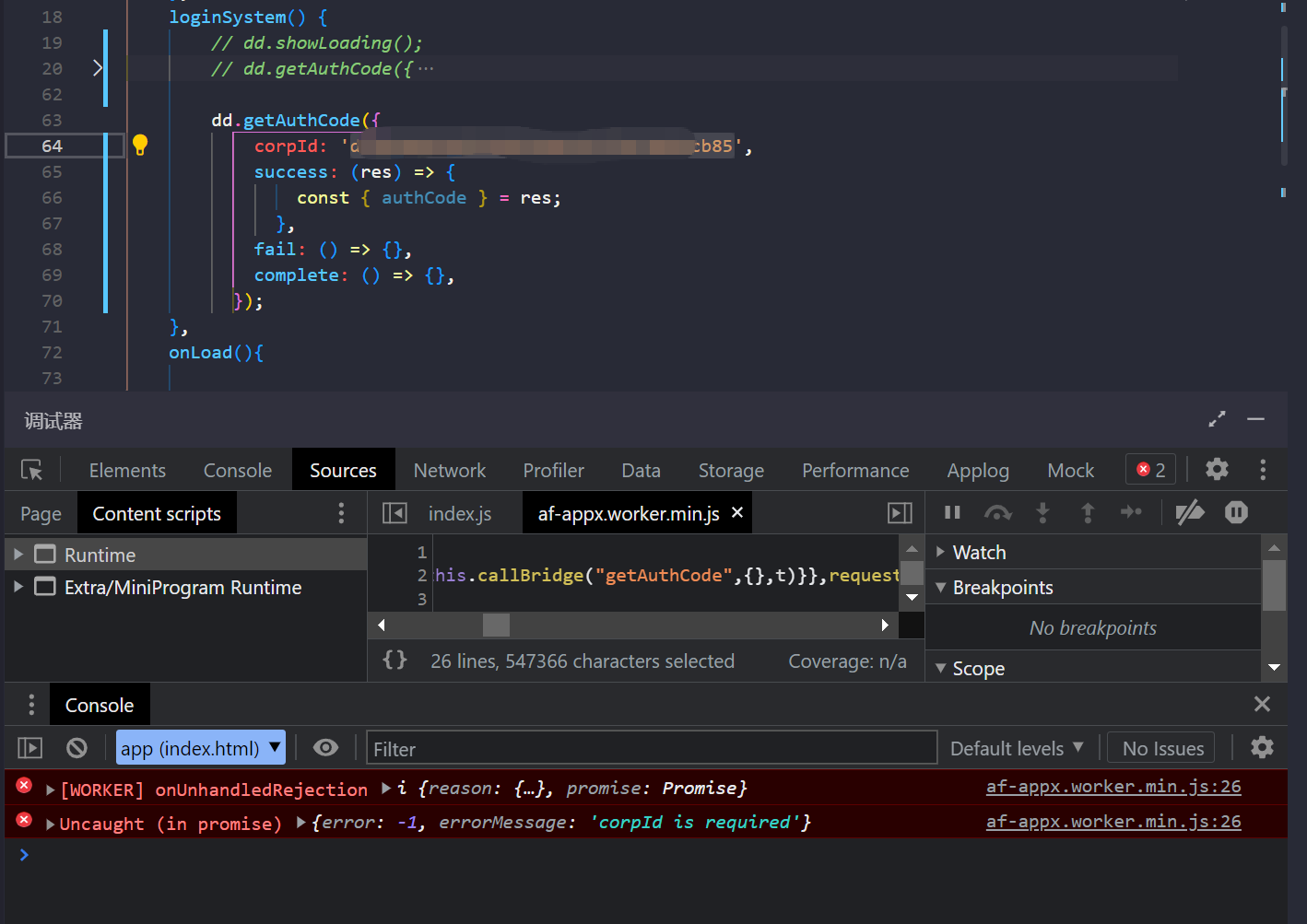Click the console Filter input field
The height and width of the screenshot is (924, 1307).
tap(652, 748)
